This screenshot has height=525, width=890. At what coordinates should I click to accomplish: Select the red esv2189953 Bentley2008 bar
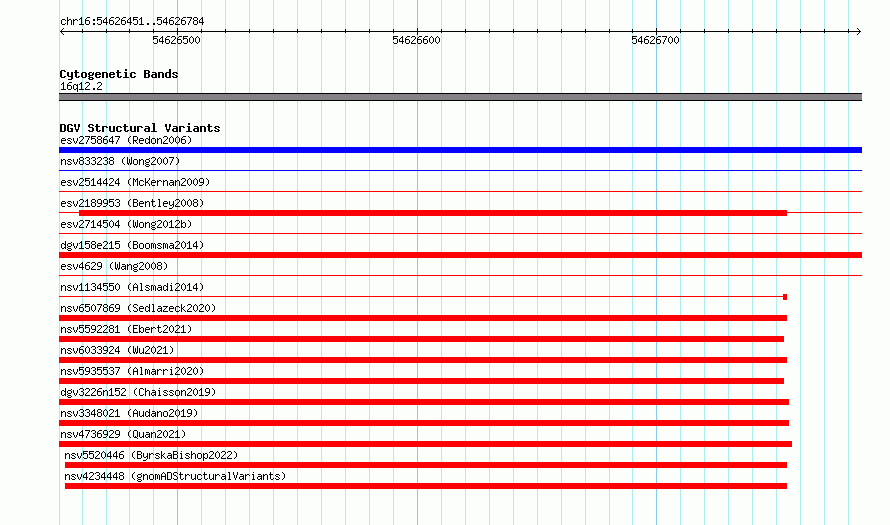point(433,213)
